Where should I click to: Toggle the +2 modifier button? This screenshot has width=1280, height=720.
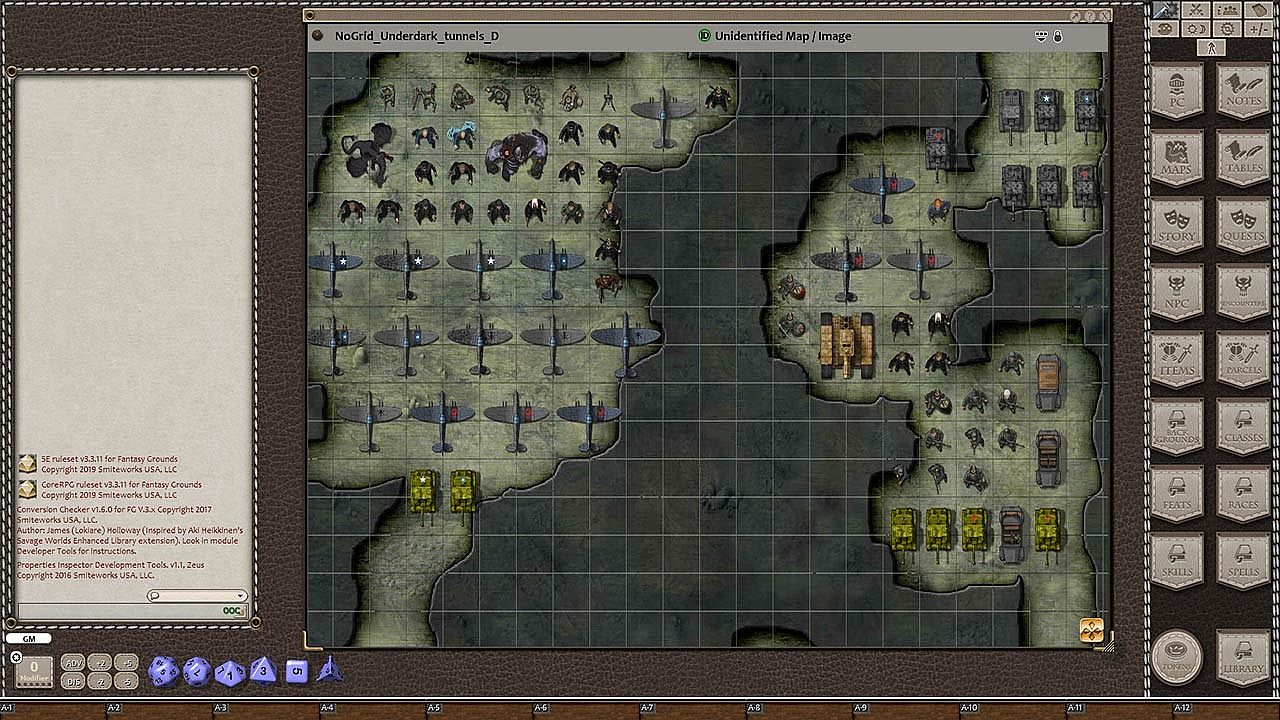(x=100, y=662)
